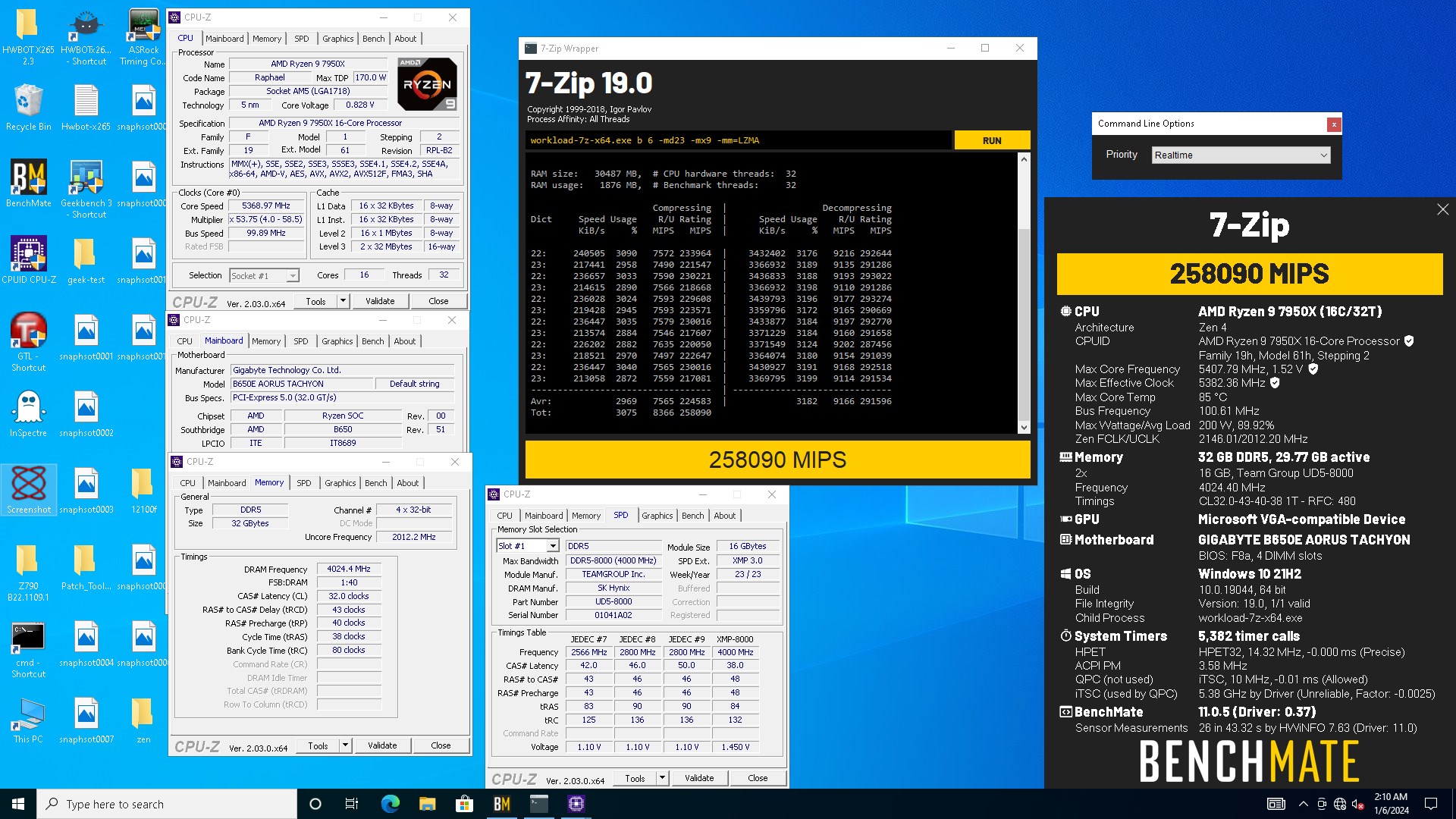Open Slot #1 dropdown in SPD window
The height and width of the screenshot is (819, 1456).
pos(528,546)
